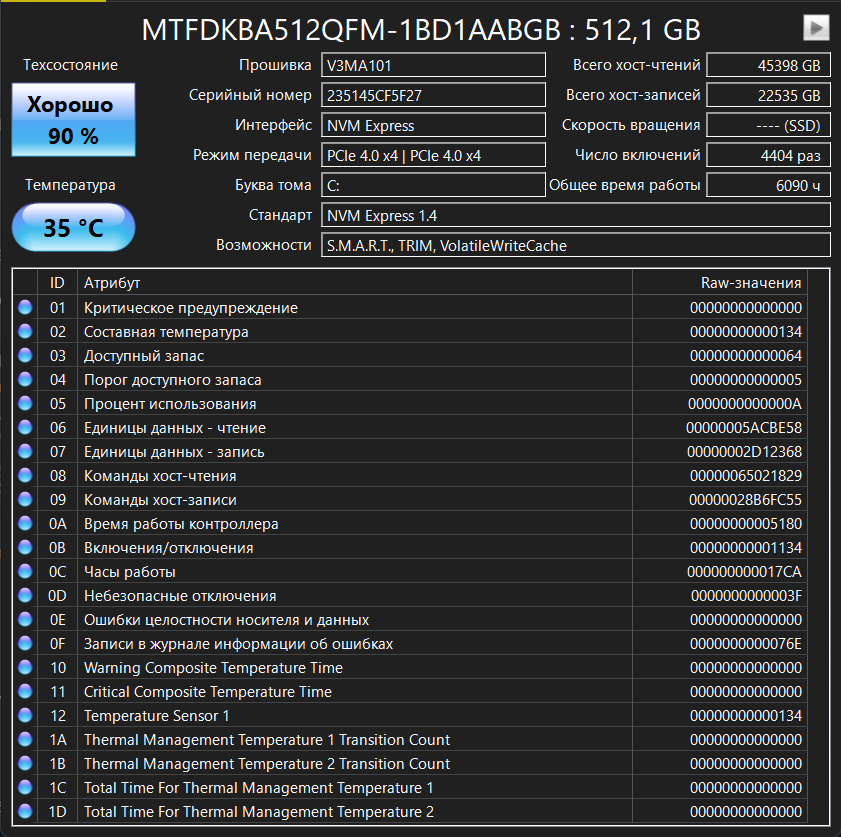Click the status orb for Temperature Sensor 1
The width and height of the screenshot is (841, 837).
[x=25, y=716]
